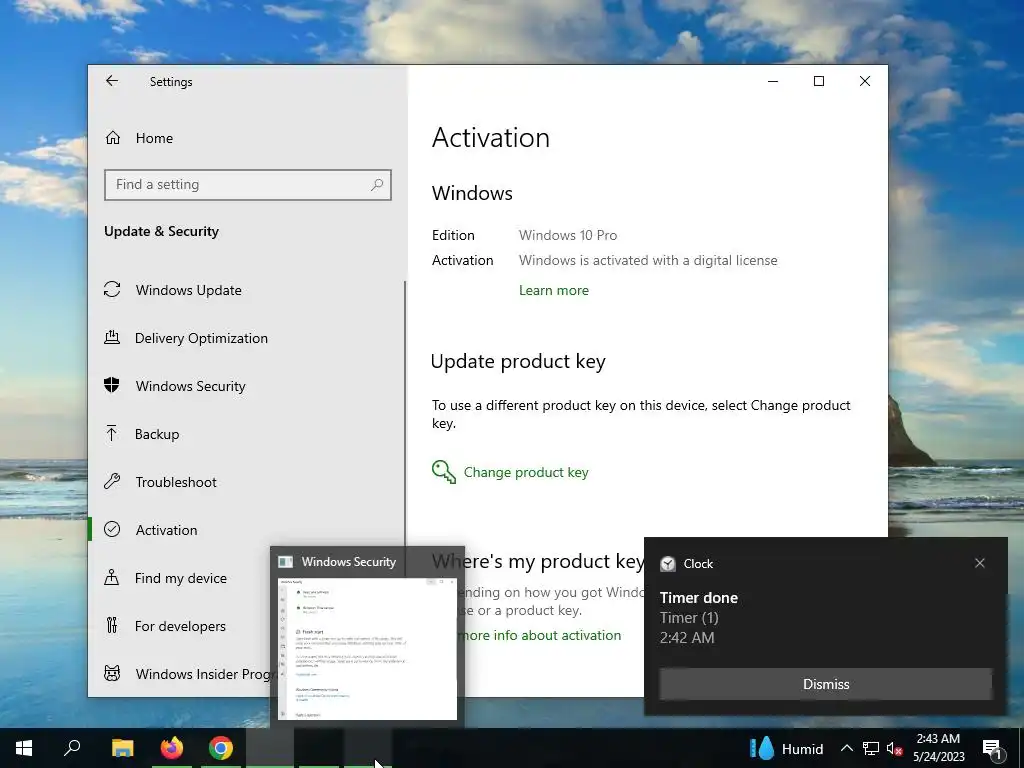Open the Action Center notifications icon
The height and width of the screenshot is (768, 1024).
993,749
